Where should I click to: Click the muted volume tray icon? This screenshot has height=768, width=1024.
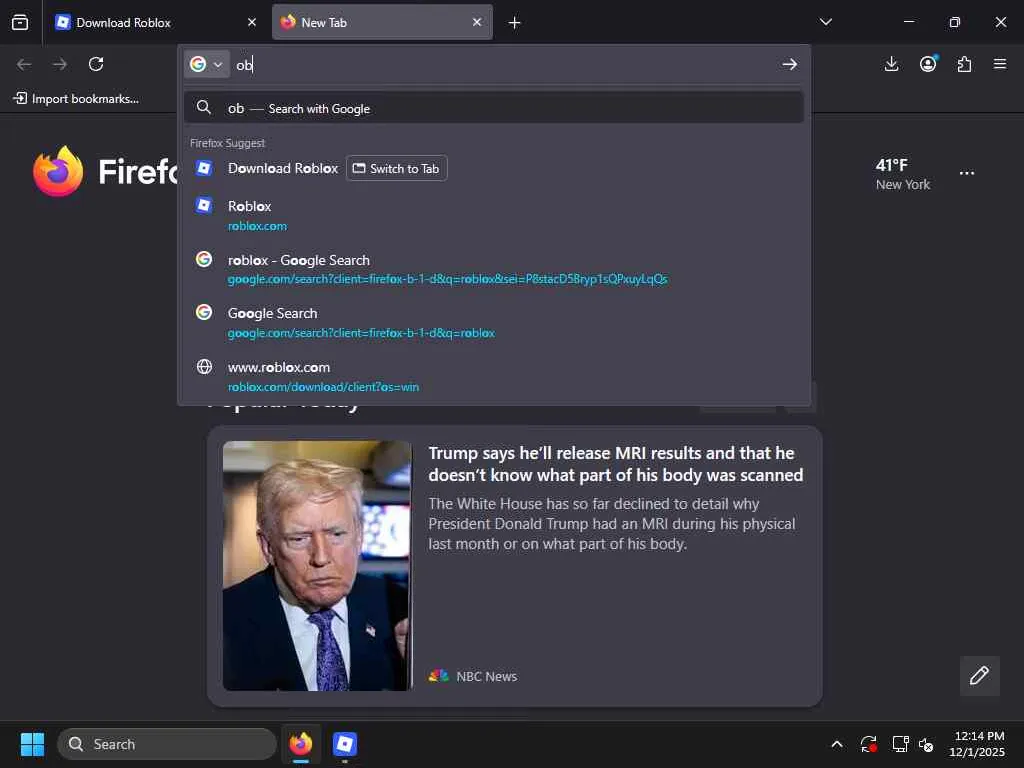point(926,744)
